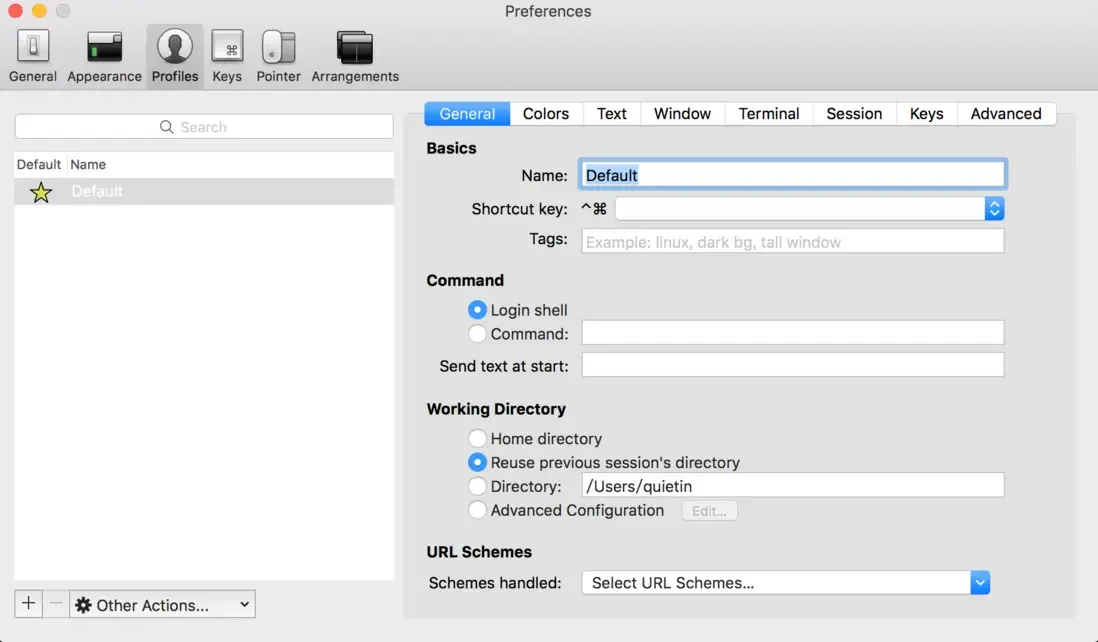The image size is (1098, 642).
Task: Switch to the profile Keys tab
Action: 926,113
